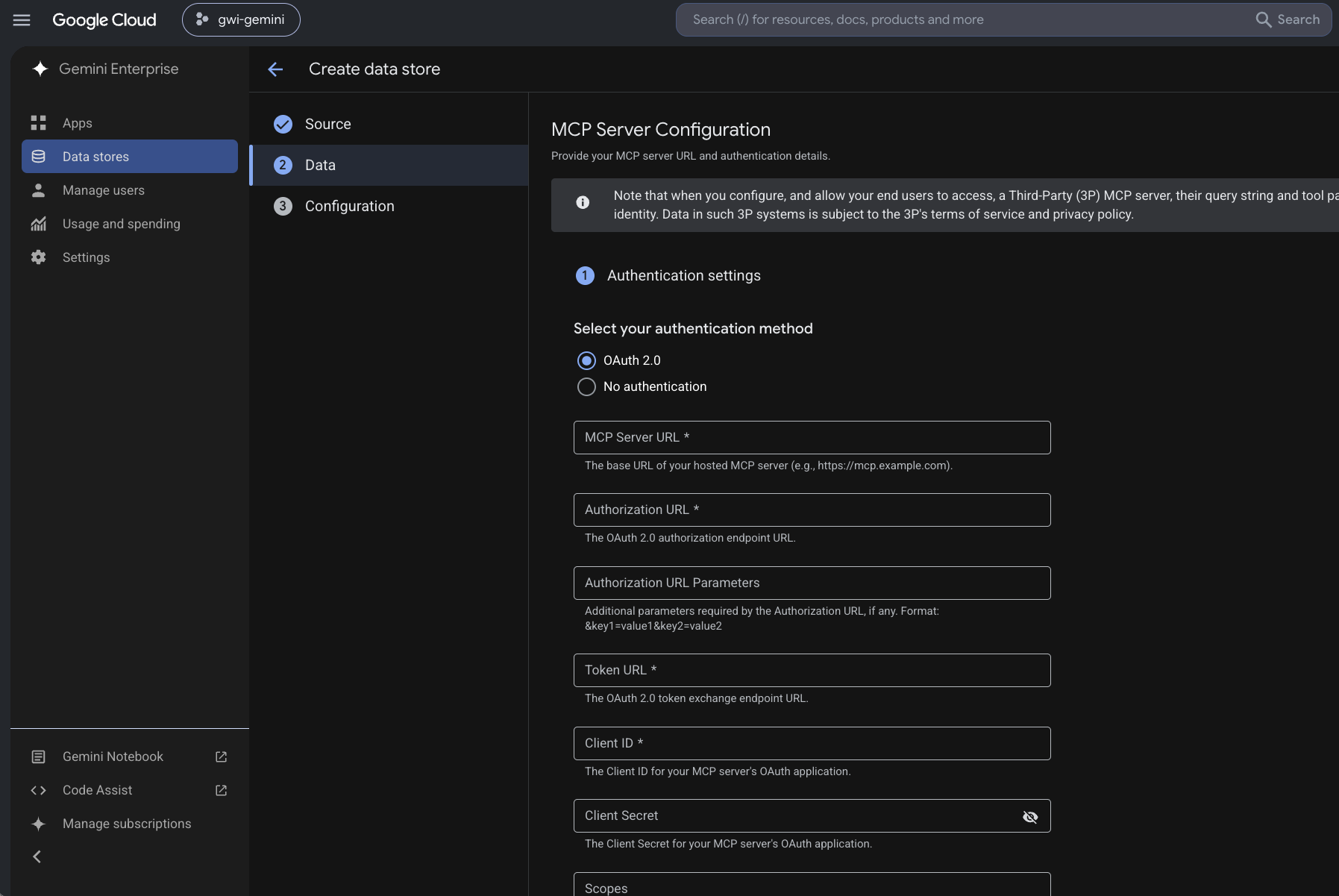1339x896 pixels.
Task: Toggle Client Secret visibility eye icon
Action: click(1030, 817)
